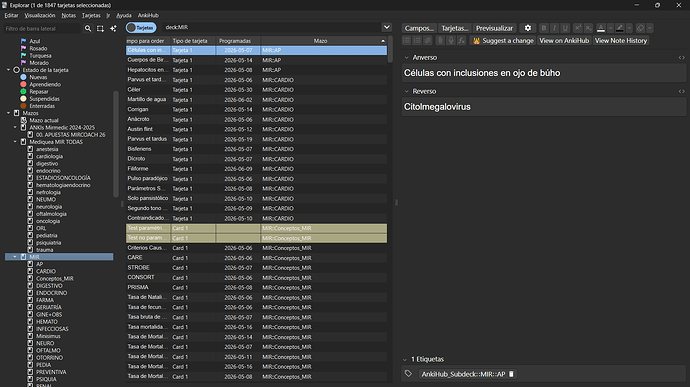This screenshot has width=690, height=387.
Task: Click the Tarjetas... button in editor
Action: (x=455, y=28)
